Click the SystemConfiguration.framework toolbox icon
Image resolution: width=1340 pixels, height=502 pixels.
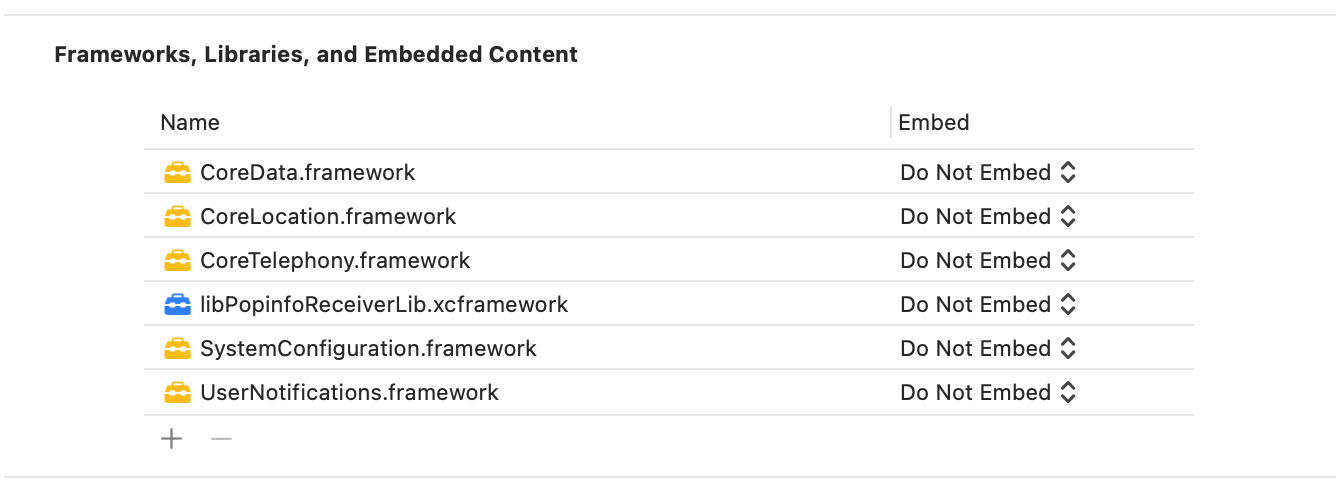tap(177, 349)
